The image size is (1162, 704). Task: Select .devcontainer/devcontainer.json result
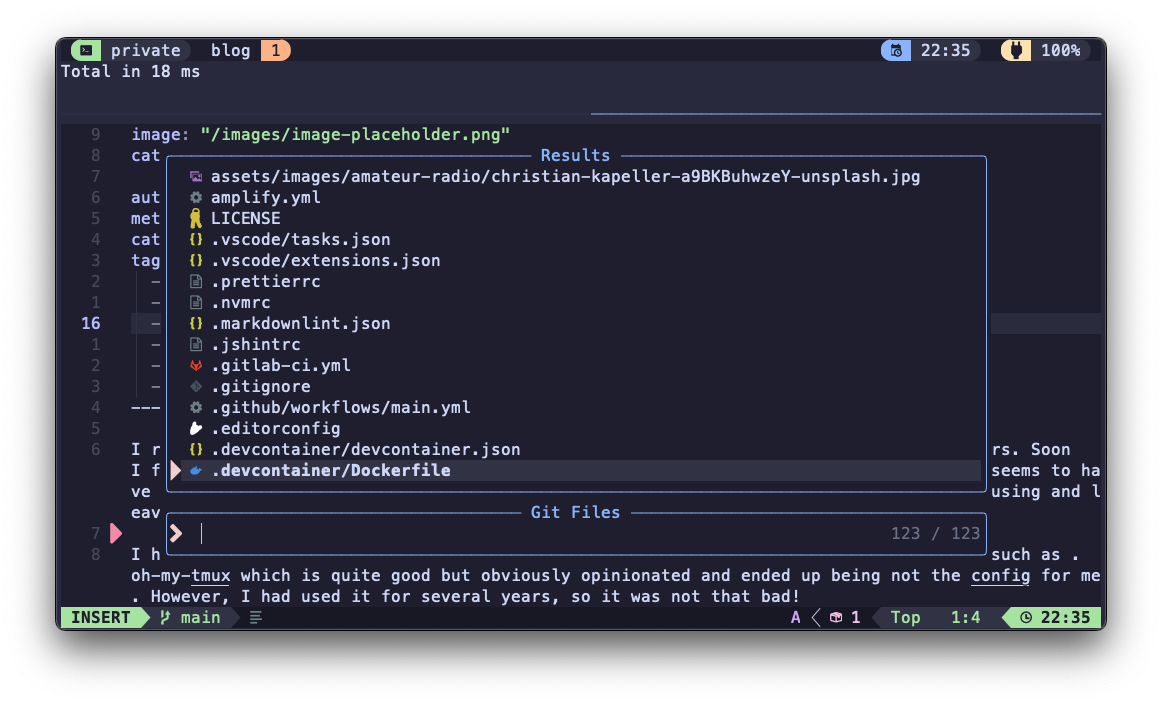365,449
